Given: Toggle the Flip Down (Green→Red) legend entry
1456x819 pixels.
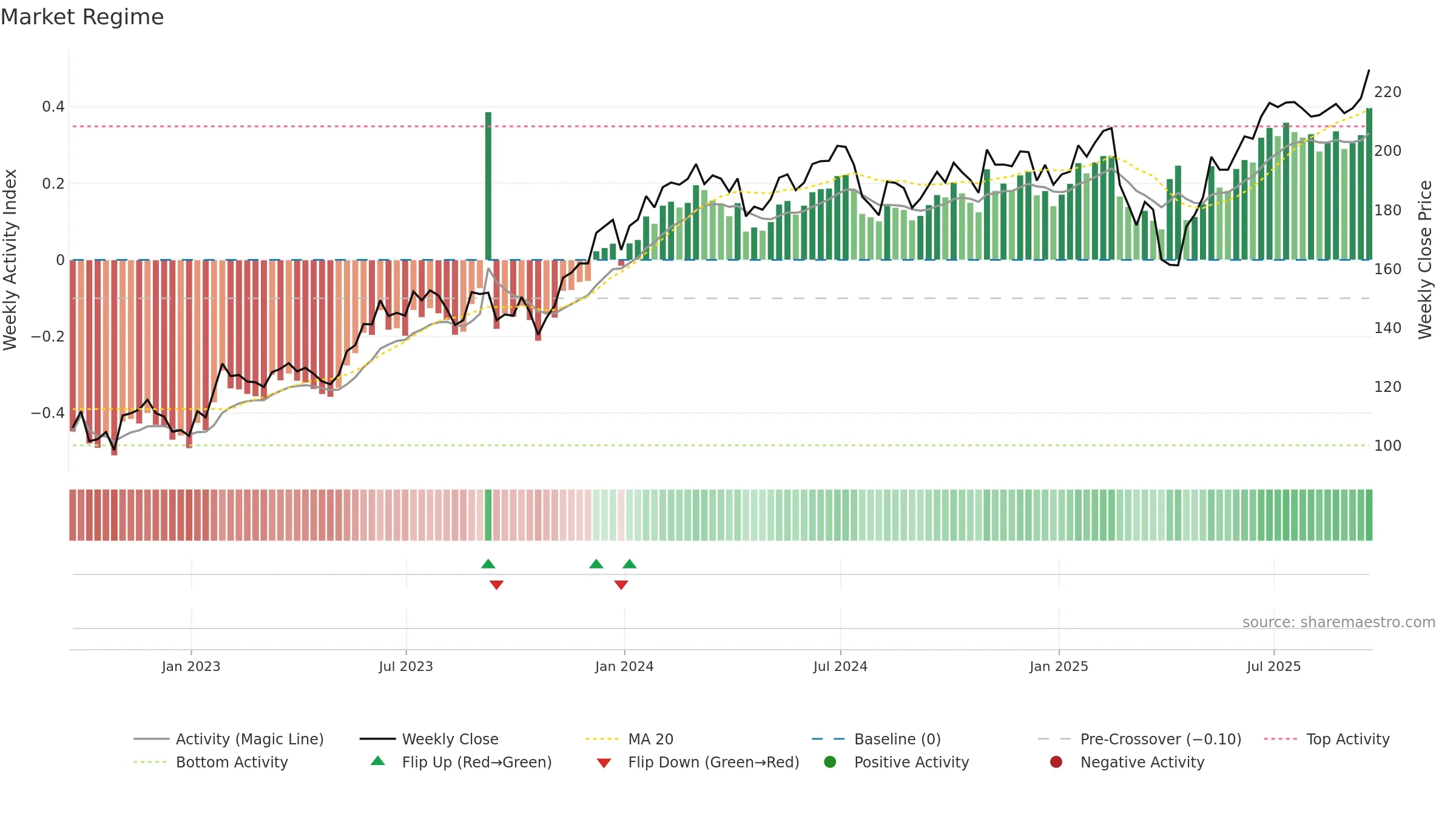Looking at the screenshot, I should point(698,762).
